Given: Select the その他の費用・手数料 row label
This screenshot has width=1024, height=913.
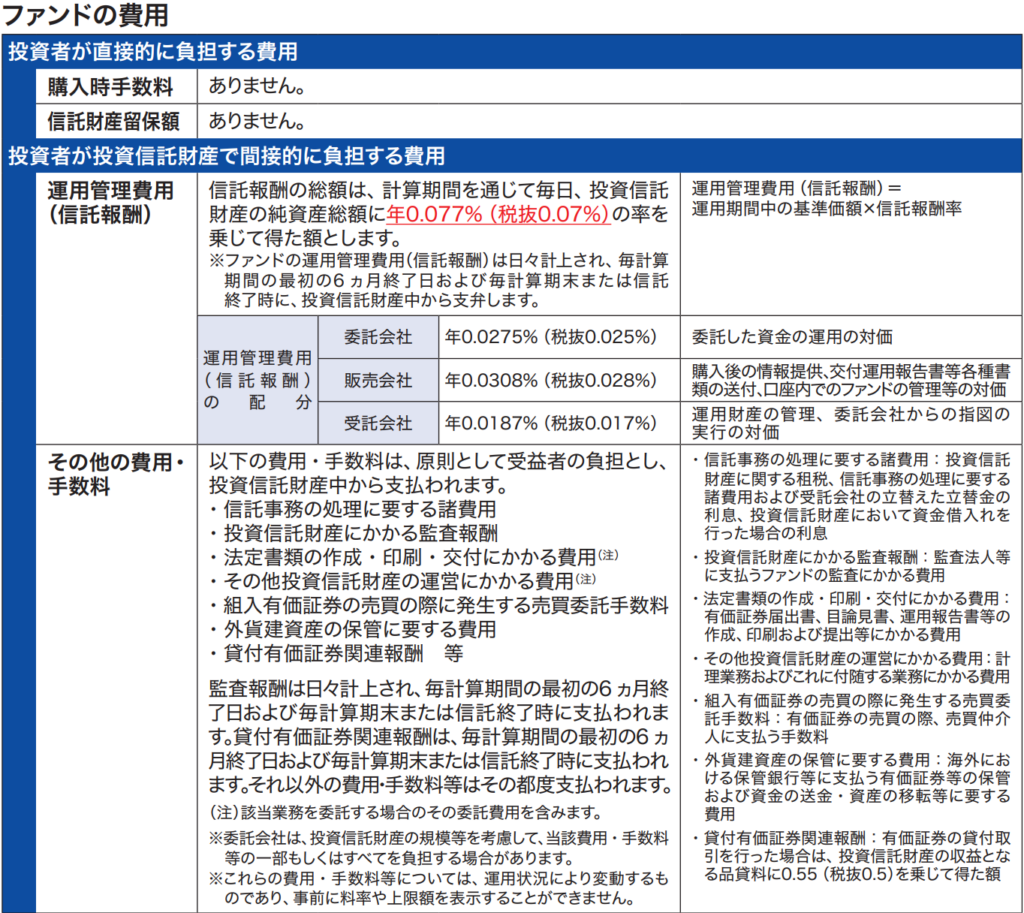Looking at the screenshot, I should pos(117,476).
